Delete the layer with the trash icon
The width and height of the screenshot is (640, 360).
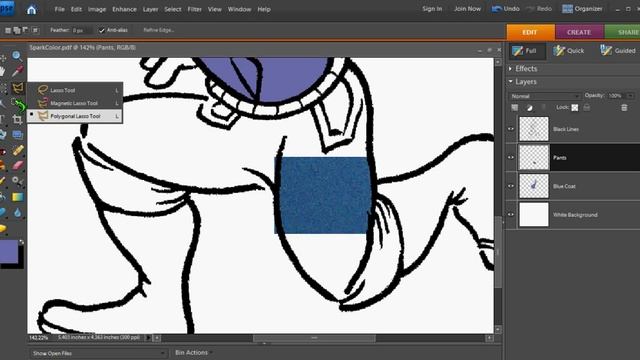pos(624,108)
